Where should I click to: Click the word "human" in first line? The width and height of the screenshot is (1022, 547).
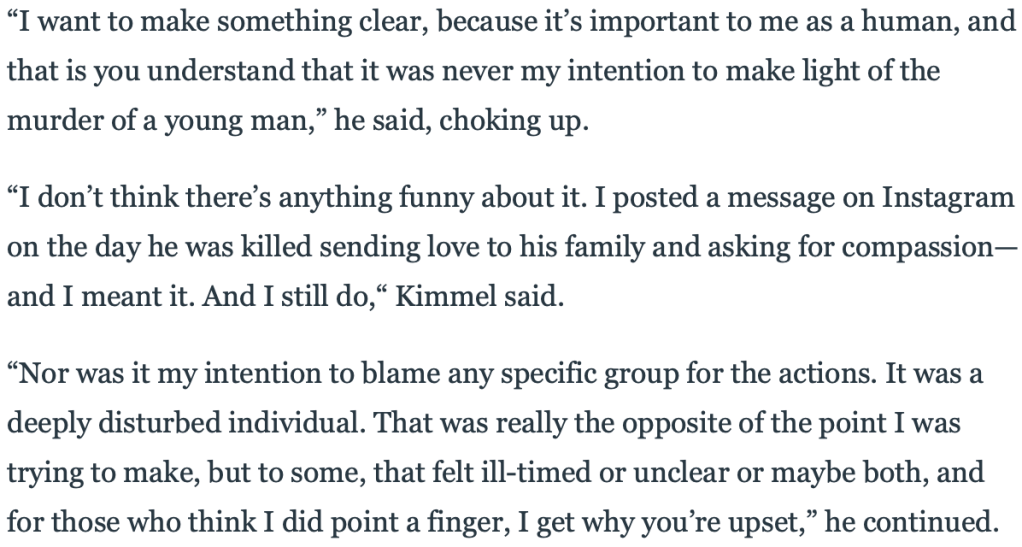click(909, 22)
